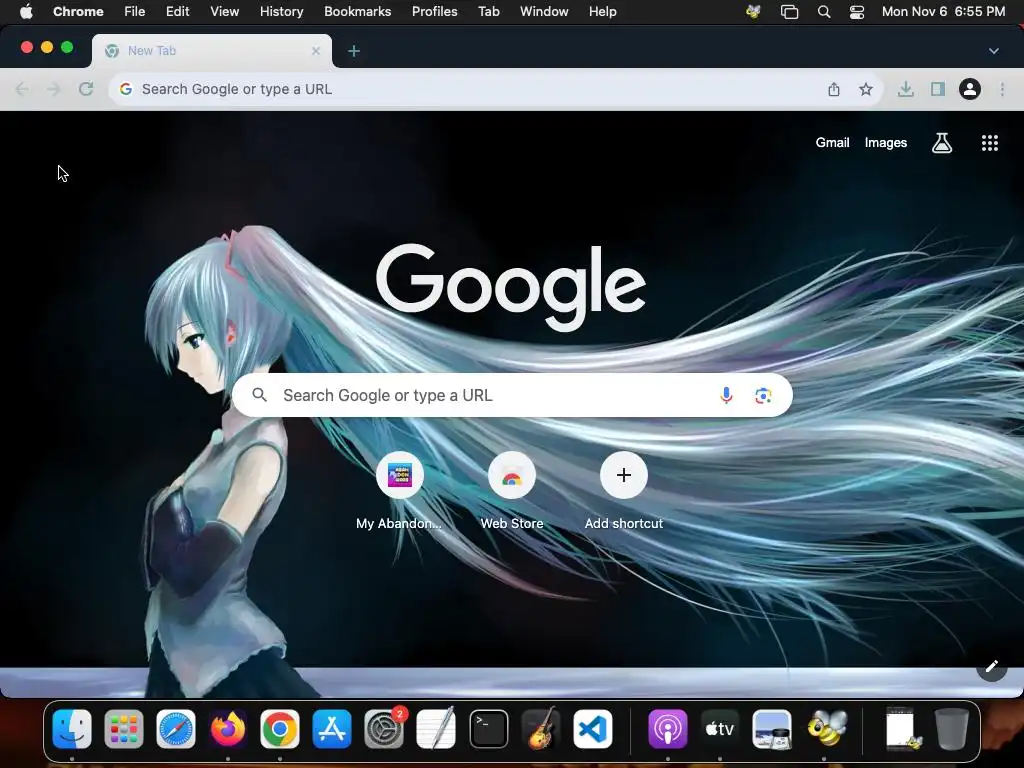Open the File menu
1024x768 pixels.
click(135, 11)
